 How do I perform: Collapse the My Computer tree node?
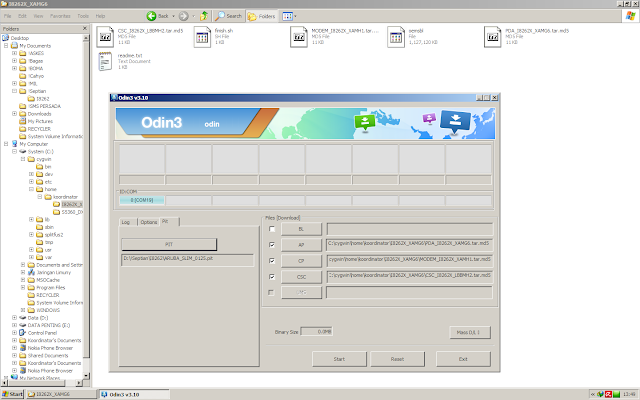click(x=6, y=144)
